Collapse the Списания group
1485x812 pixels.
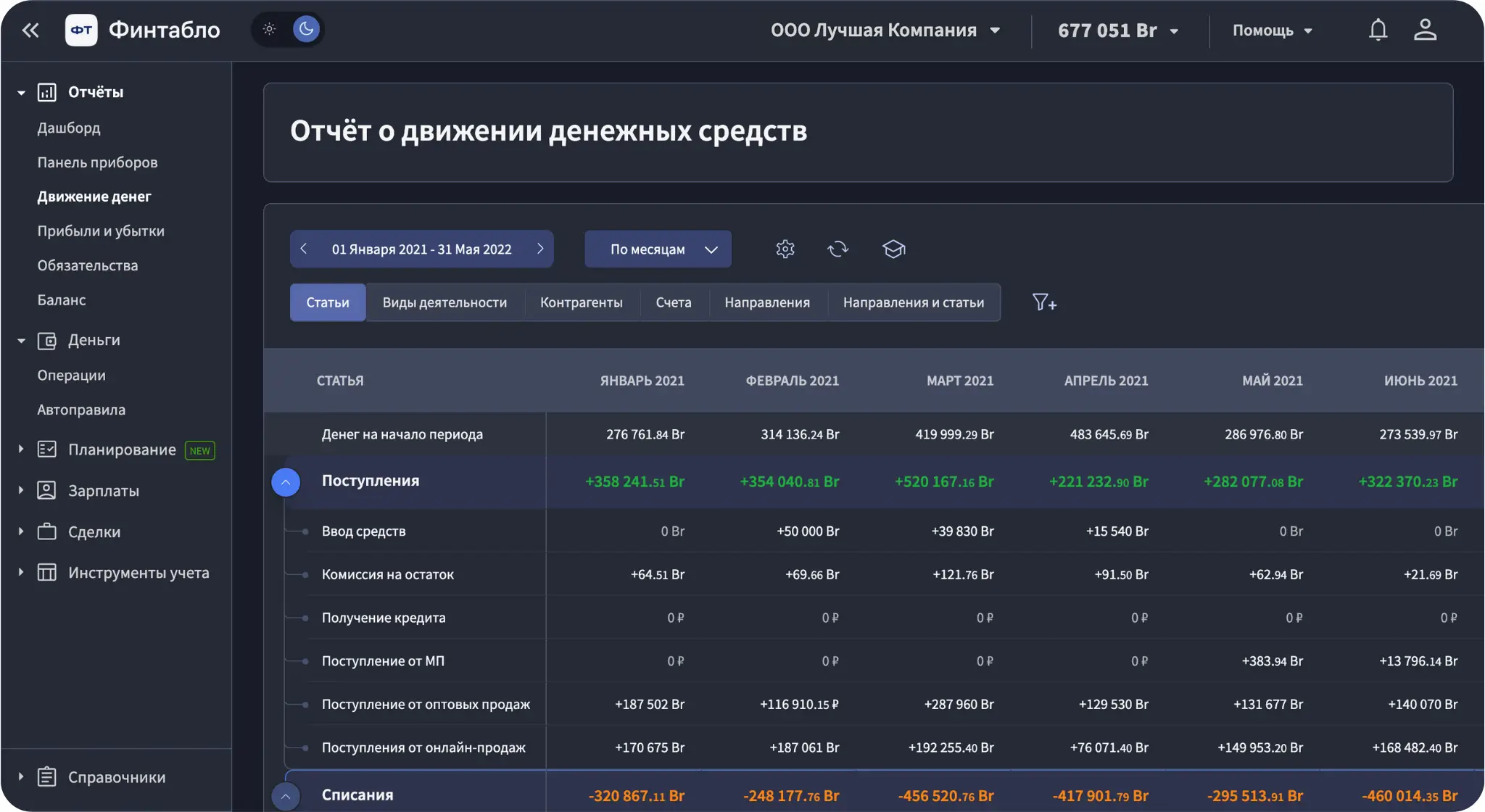[286, 797]
